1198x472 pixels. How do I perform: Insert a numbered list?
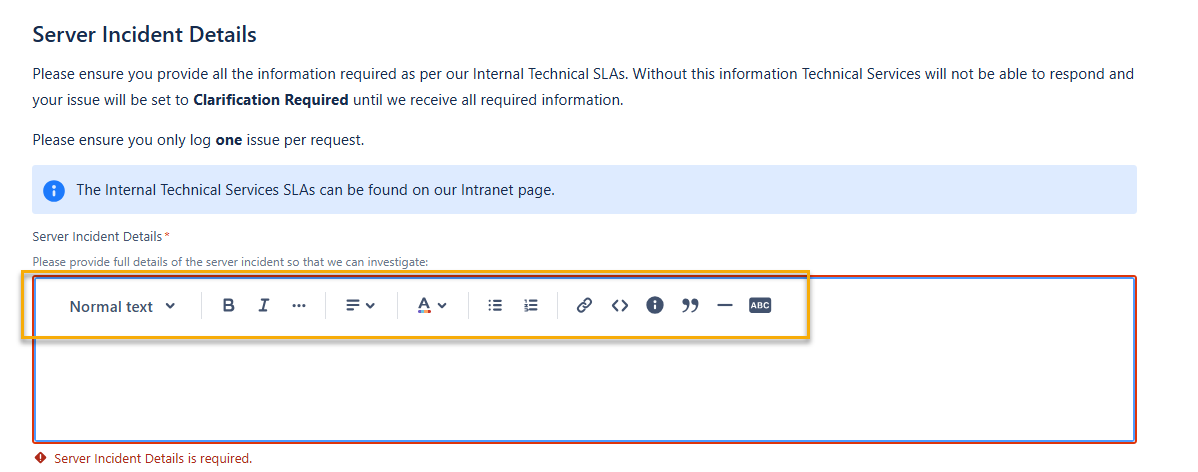click(531, 306)
